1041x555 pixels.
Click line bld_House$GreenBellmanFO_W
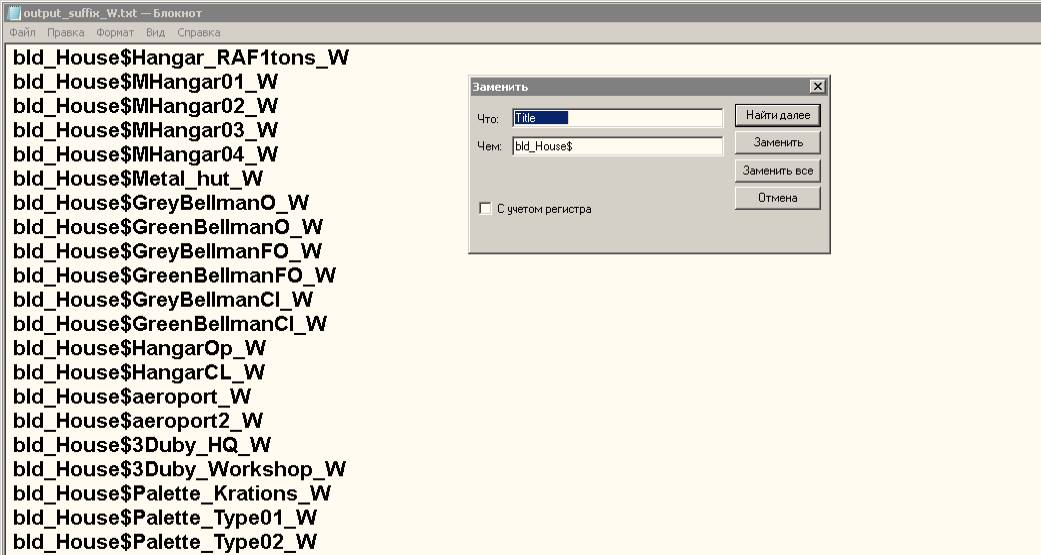tap(175, 276)
